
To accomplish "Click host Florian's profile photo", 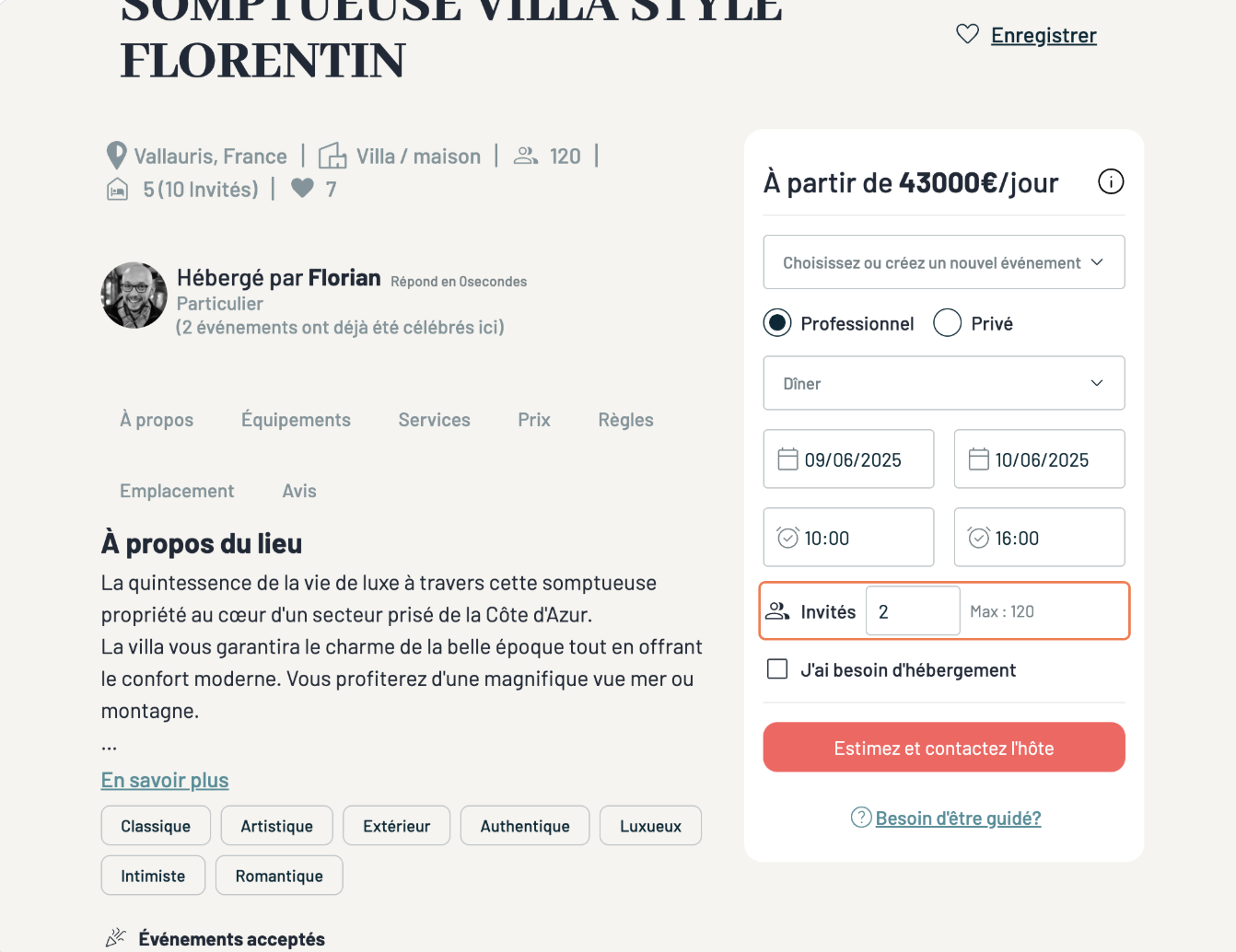I will tap(134, 296).
